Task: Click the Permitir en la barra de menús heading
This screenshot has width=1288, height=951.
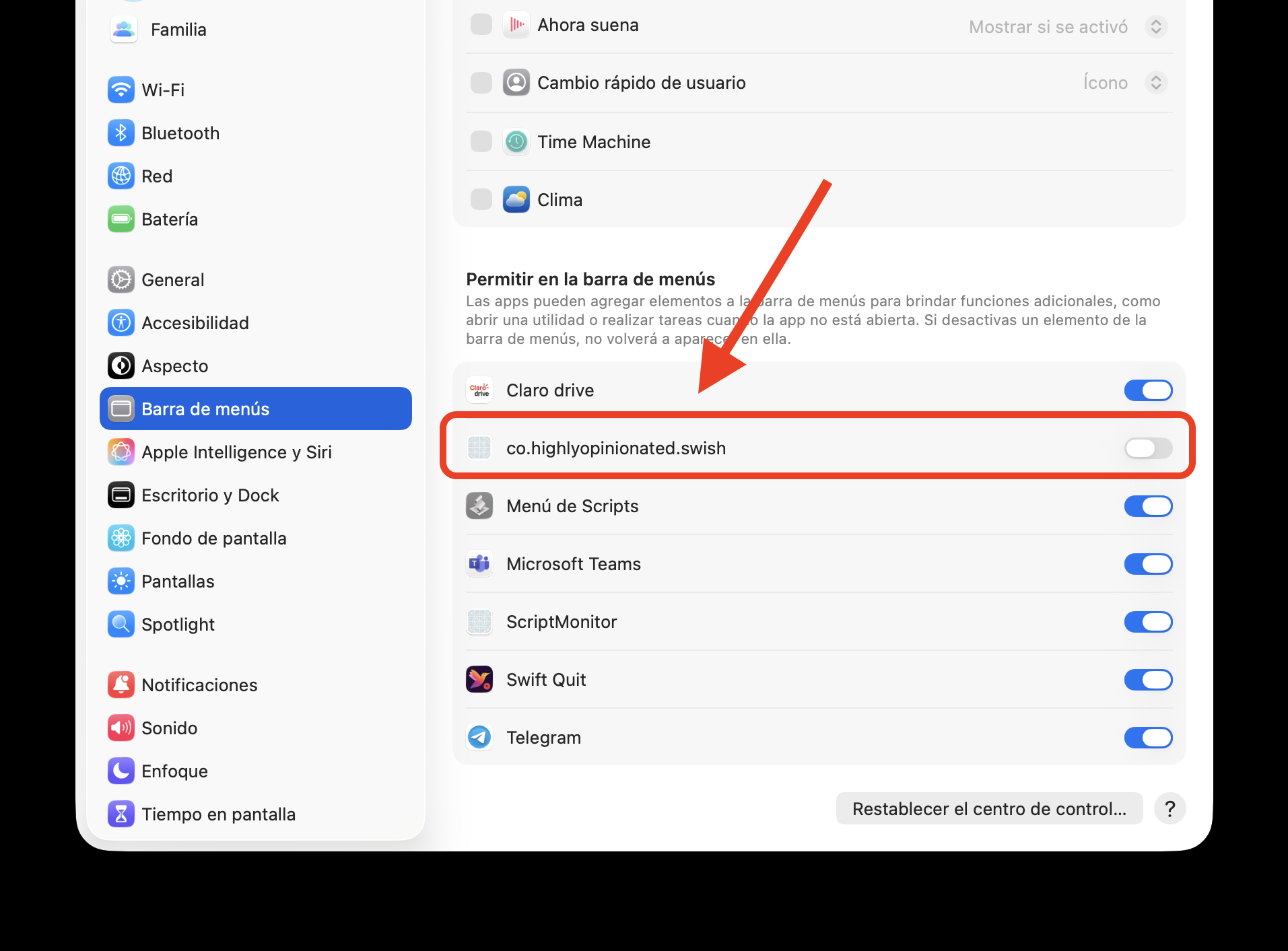Action: tap(590, 279)
